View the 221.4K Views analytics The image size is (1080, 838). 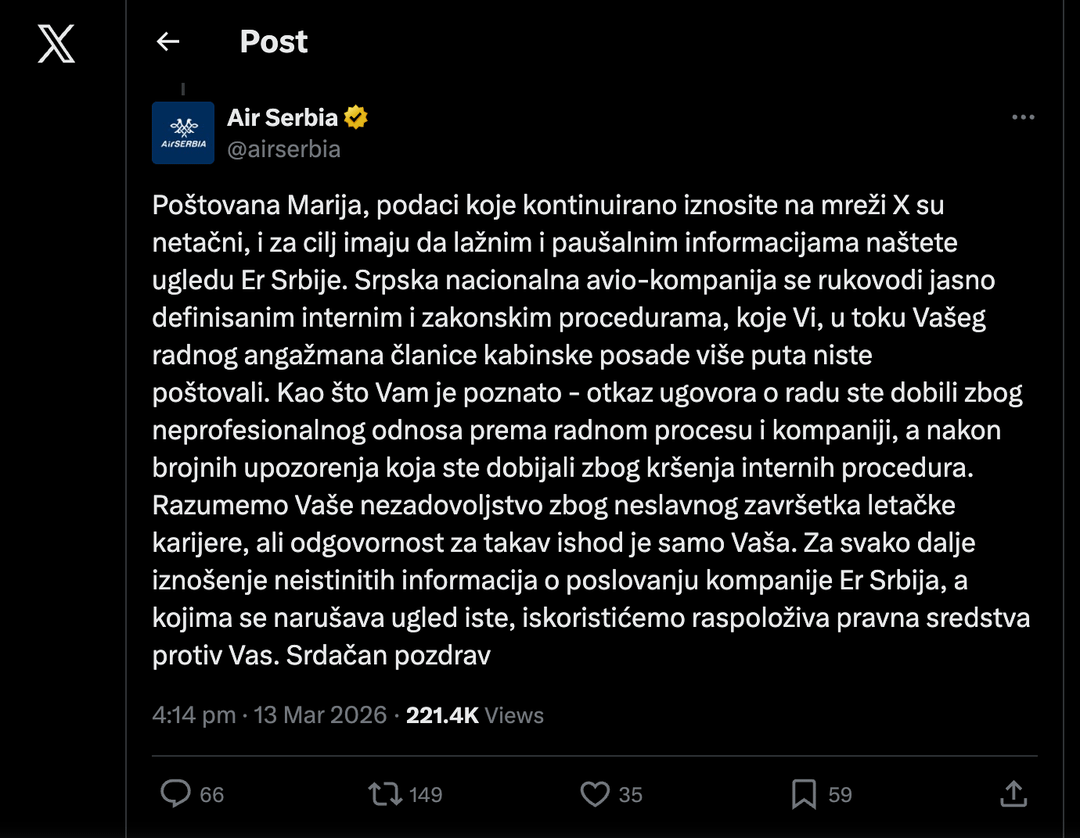(x=475, y=715)
